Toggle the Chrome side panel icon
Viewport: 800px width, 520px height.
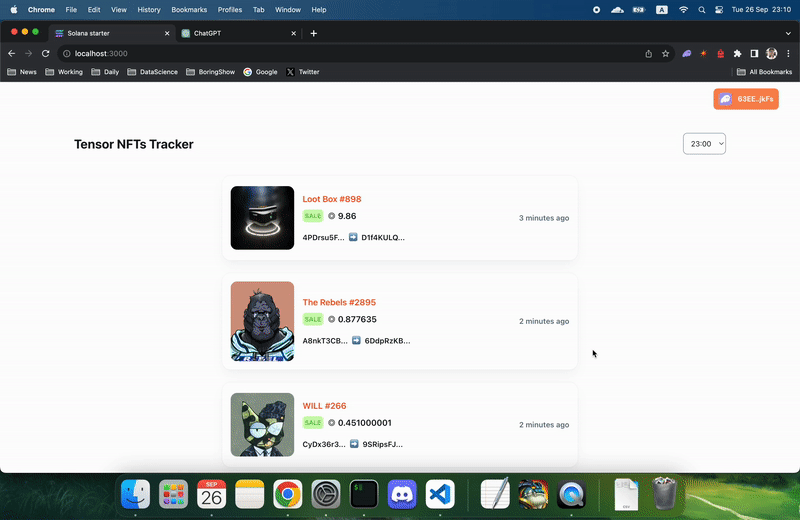click(x=754, y=53)
